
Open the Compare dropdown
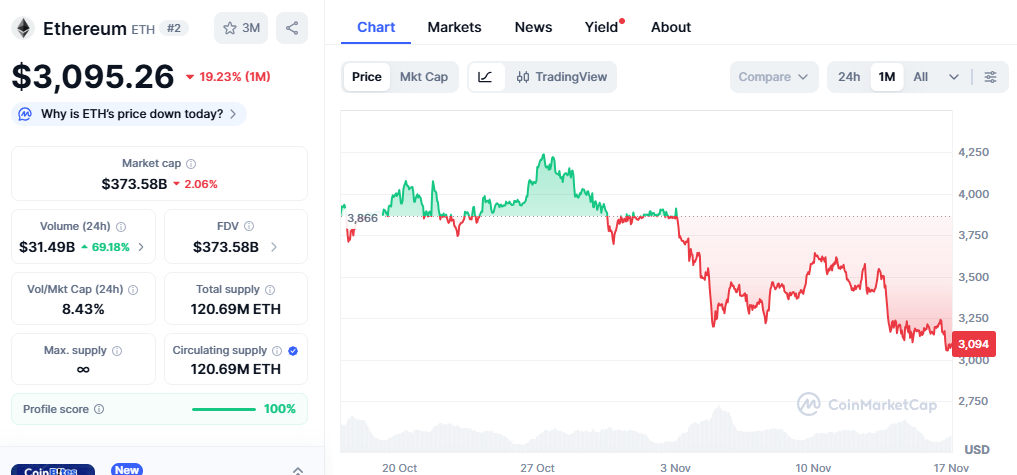pos(774,77)
